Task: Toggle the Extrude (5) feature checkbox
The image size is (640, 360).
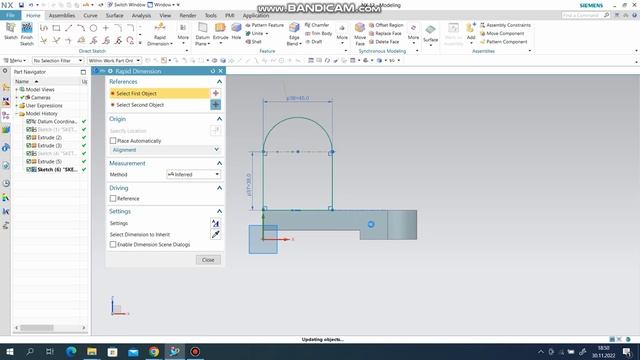Action: [29, 161]
